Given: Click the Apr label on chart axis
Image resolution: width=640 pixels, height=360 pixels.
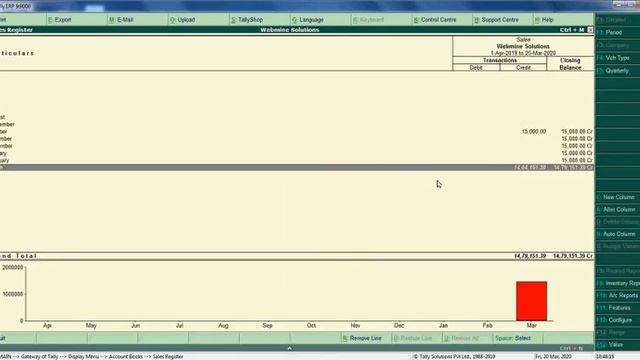Looking at the screenshot, I should tap(47, 325).
